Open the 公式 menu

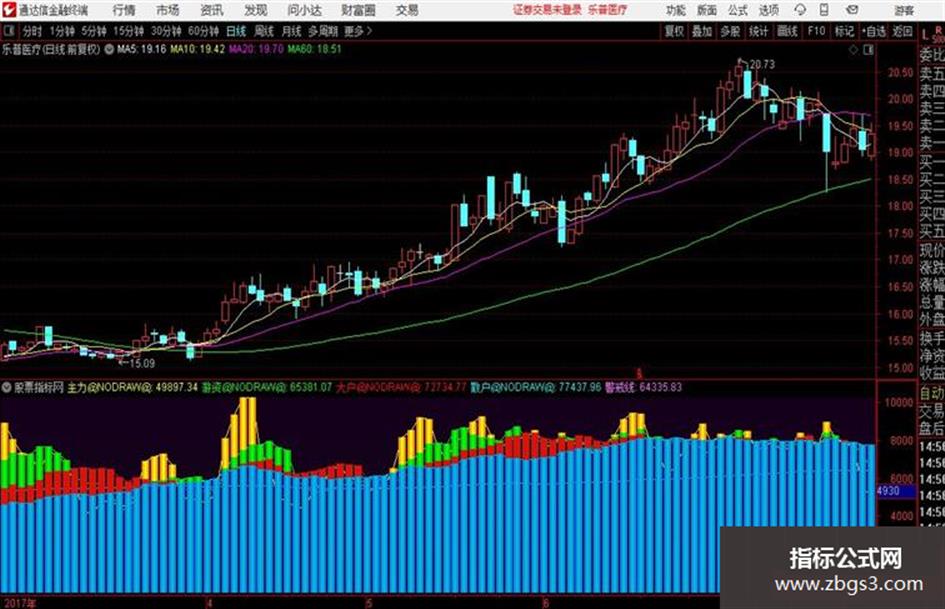[x=737, y=10]
